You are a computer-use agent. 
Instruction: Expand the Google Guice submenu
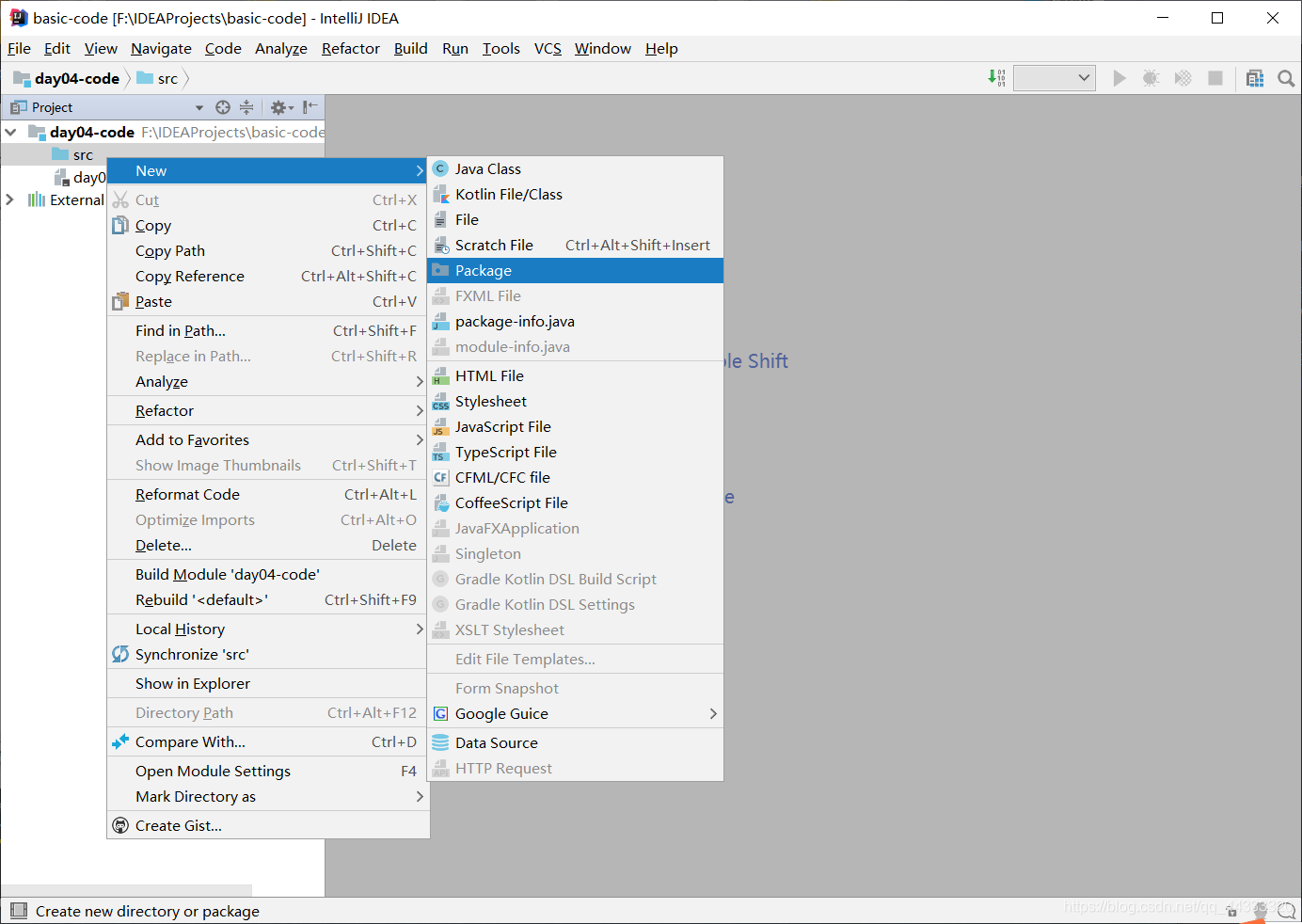(x=575, y=714)
